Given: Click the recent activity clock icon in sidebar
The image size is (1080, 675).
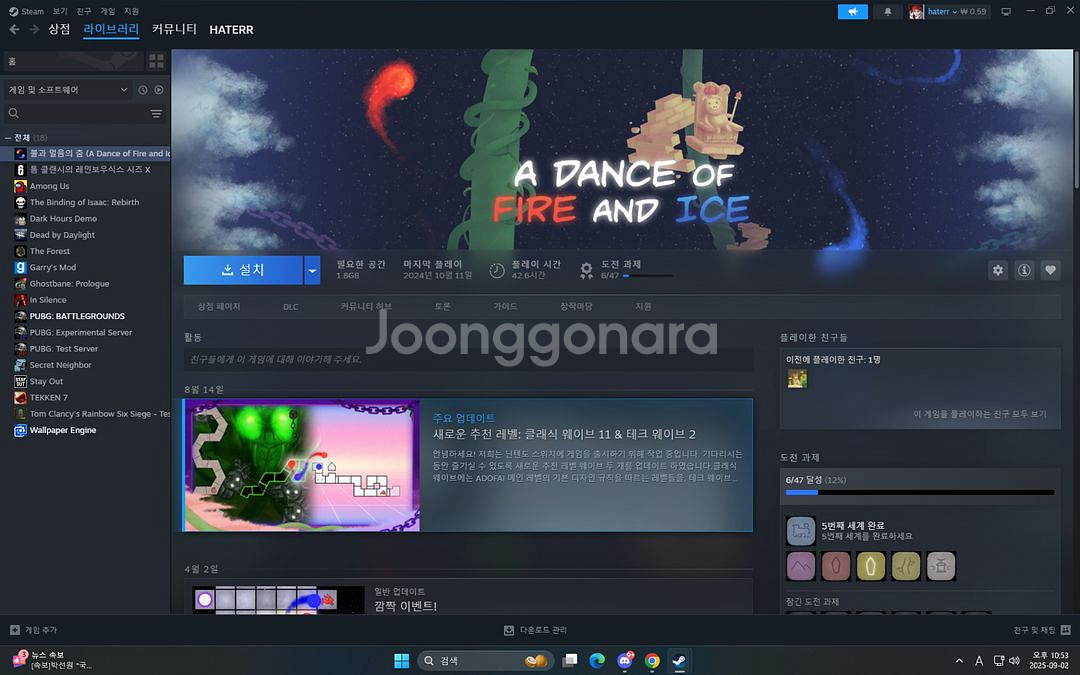Looking at the screenshot, I should [x=143, y=90].
